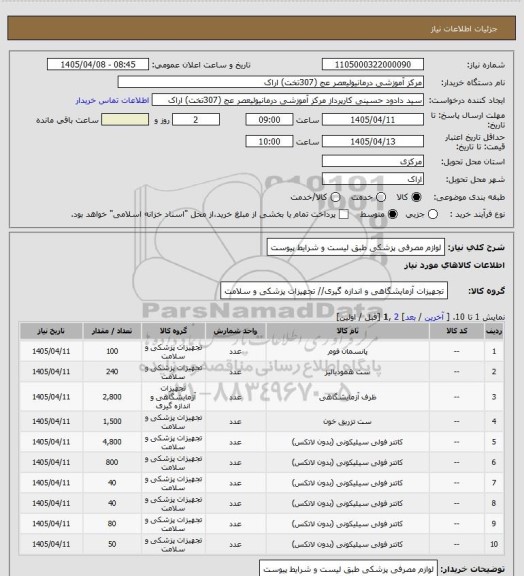Click date 1405/04/11 in row 3
The width and height of the screenshot is (524, 576).
[x=51, y=397]
